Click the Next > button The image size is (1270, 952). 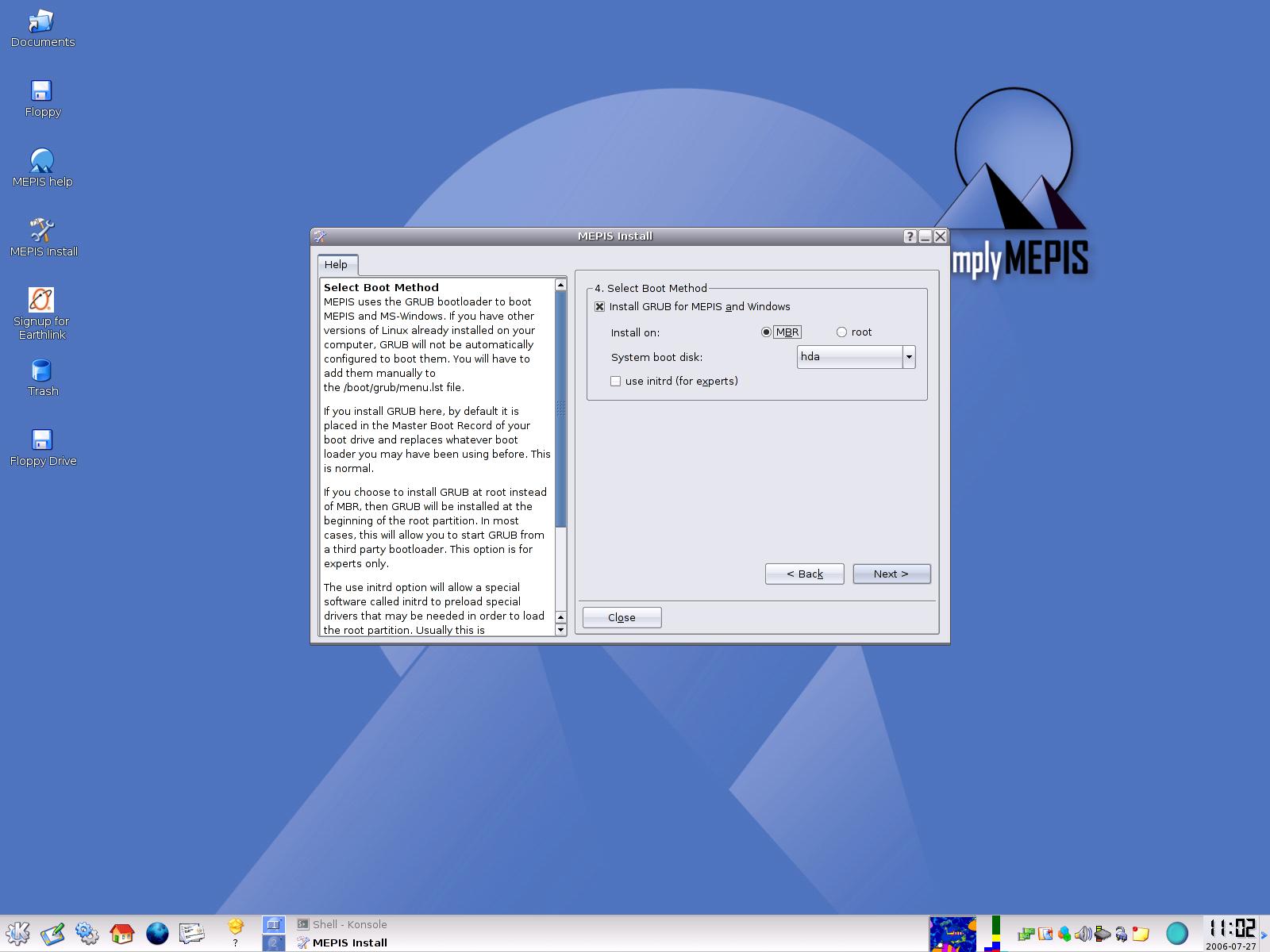(x=891, y=574)
